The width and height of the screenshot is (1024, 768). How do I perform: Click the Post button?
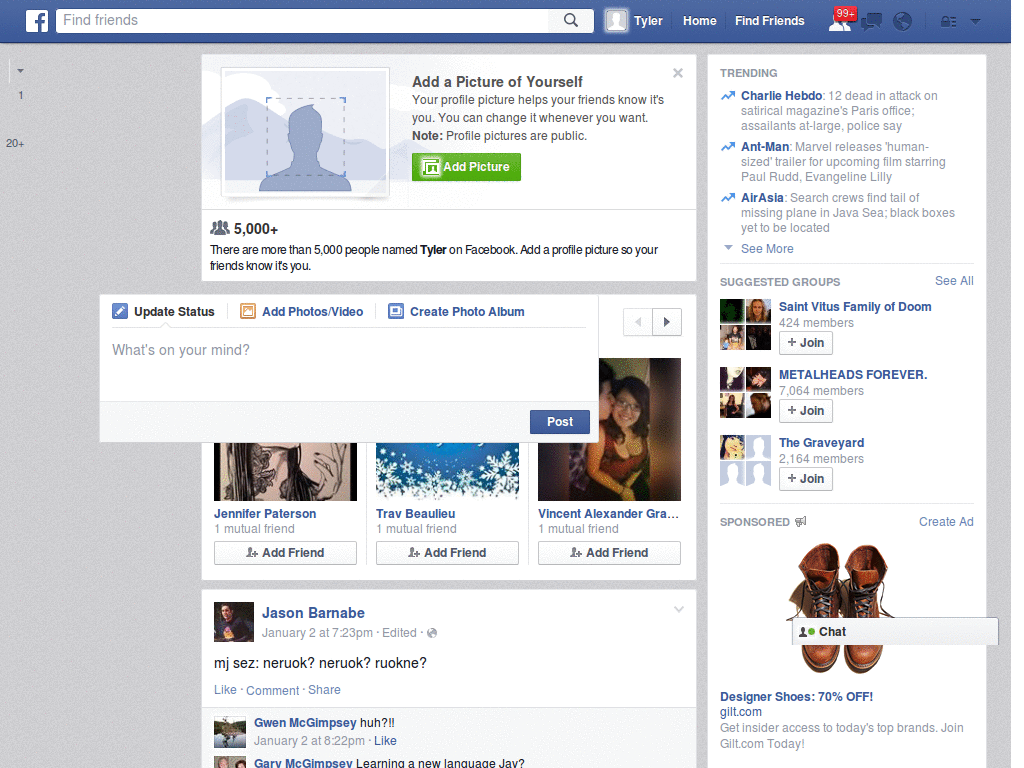pyautogui.click(x=560, y=422)
